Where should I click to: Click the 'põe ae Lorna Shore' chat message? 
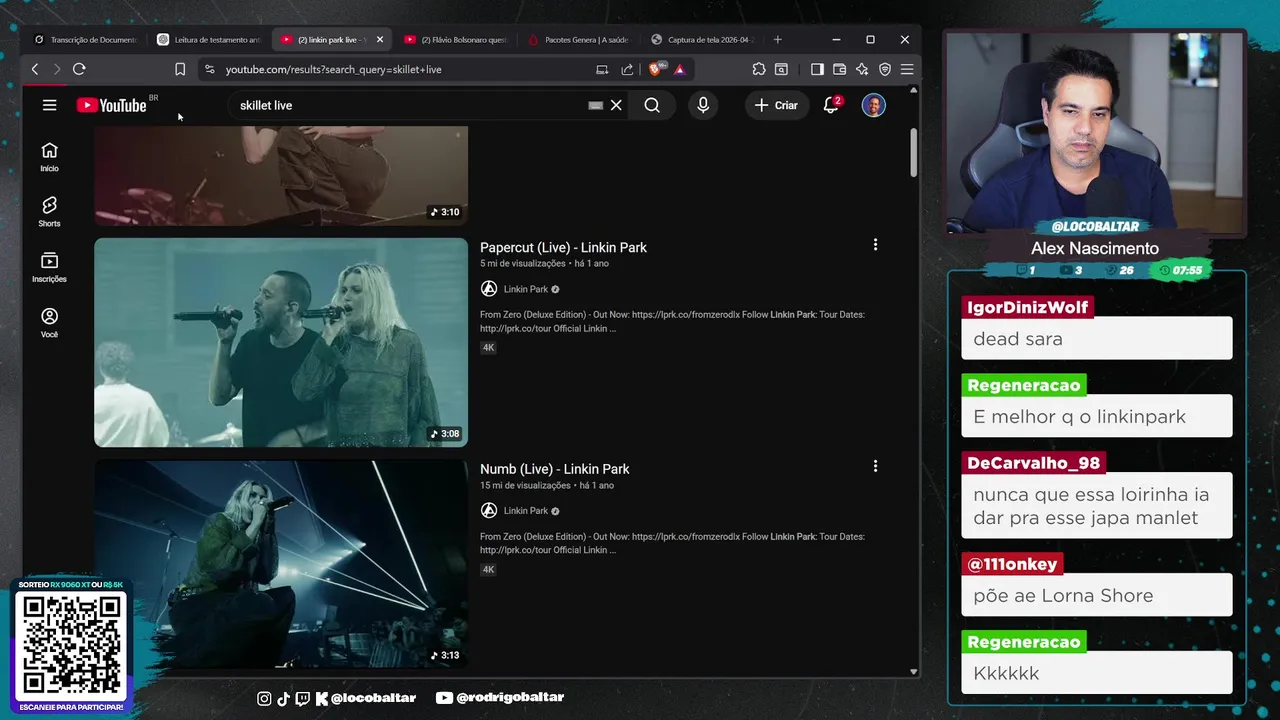point(1097,595)
